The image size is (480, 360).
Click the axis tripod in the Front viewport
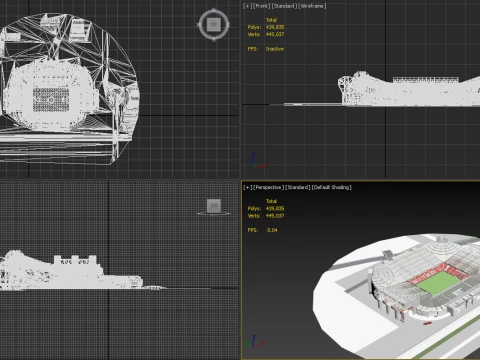[258, 161]
